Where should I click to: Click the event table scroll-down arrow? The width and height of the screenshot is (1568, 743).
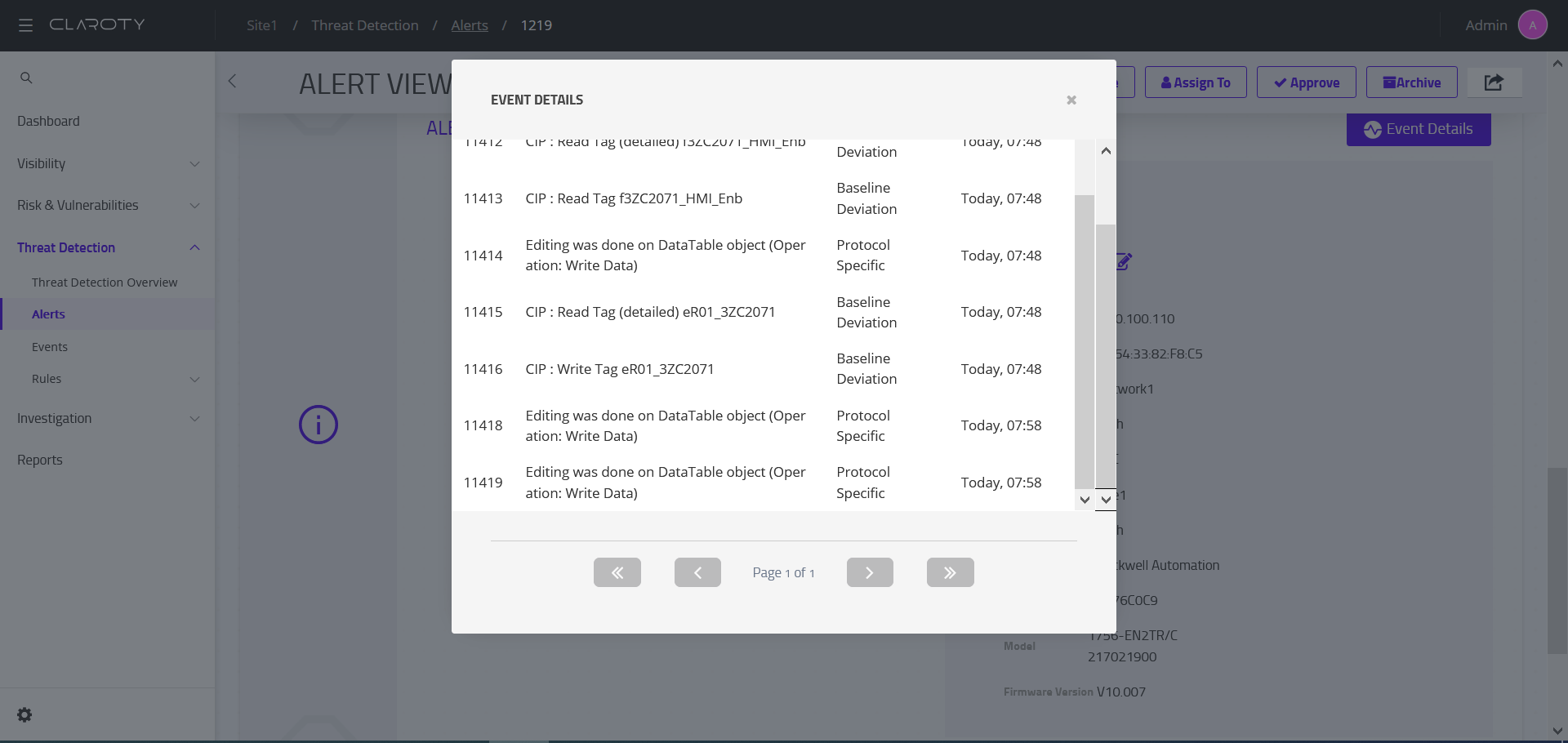1106,500
